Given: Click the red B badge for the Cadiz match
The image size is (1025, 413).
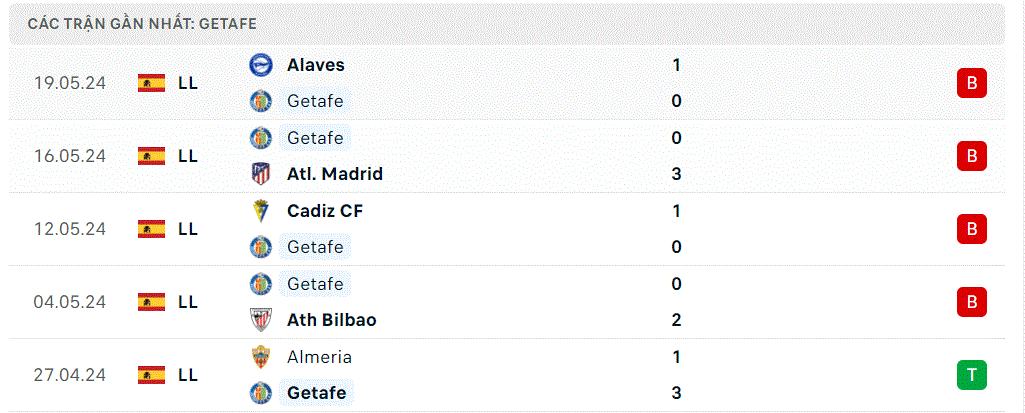Looking at the screenshot, I should 971,229.
